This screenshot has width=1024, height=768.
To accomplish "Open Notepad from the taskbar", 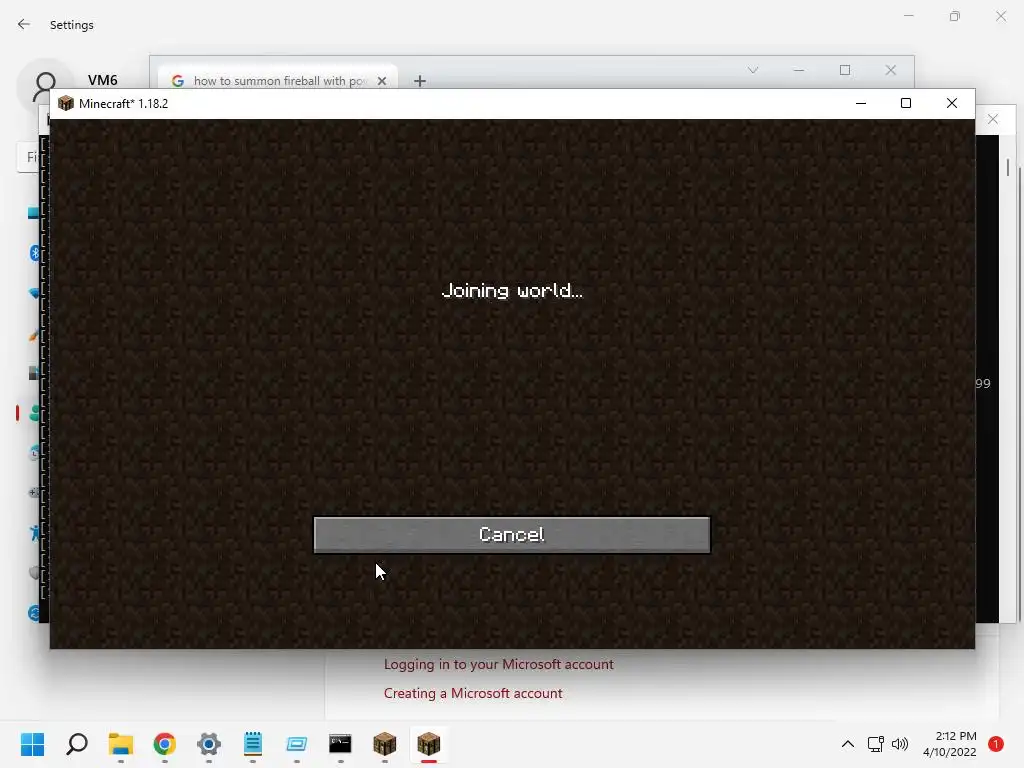I will [x=253, y=744].
